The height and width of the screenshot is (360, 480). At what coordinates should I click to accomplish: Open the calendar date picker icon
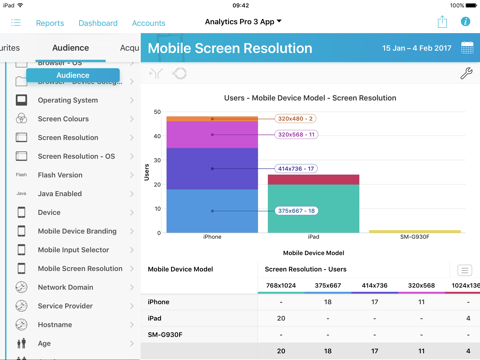[x=467, y=48]
